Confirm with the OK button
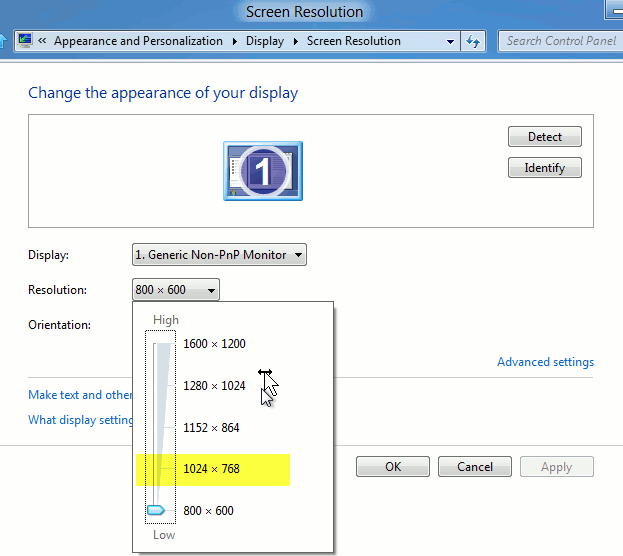This screenshot has height=556, width=623. 393,467
